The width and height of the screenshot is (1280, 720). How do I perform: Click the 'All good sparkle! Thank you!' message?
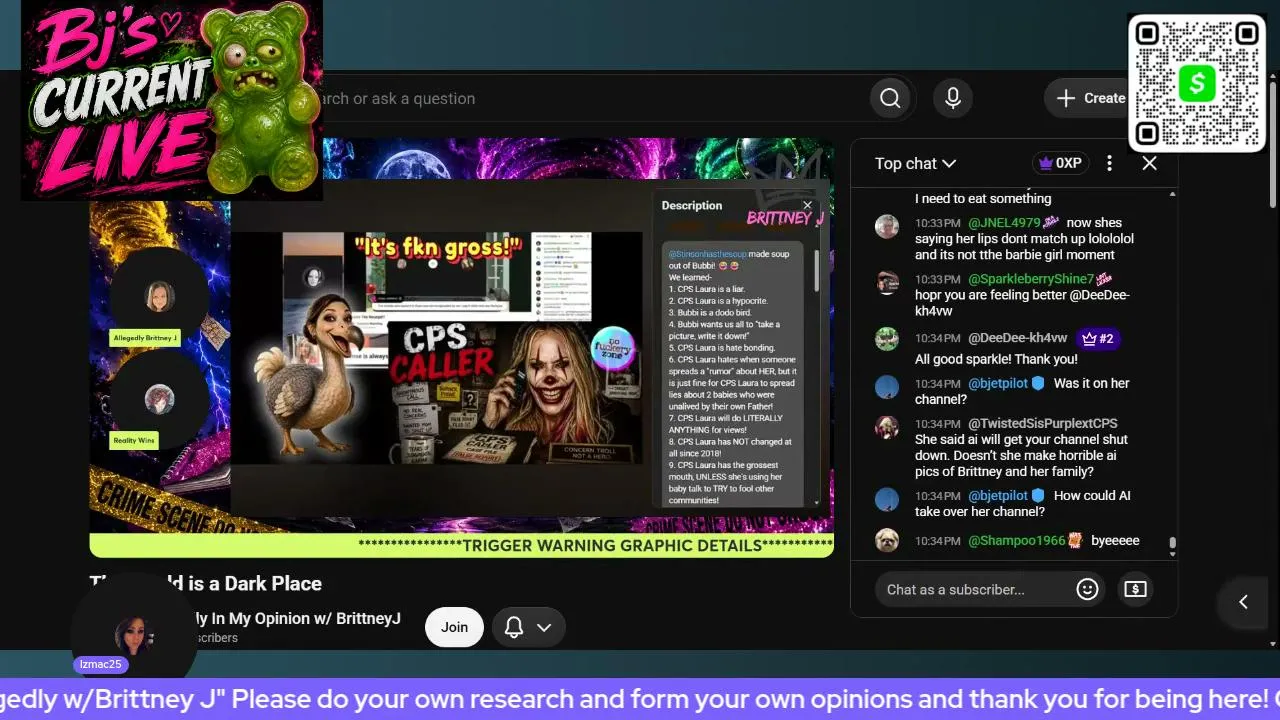point(996,359)
